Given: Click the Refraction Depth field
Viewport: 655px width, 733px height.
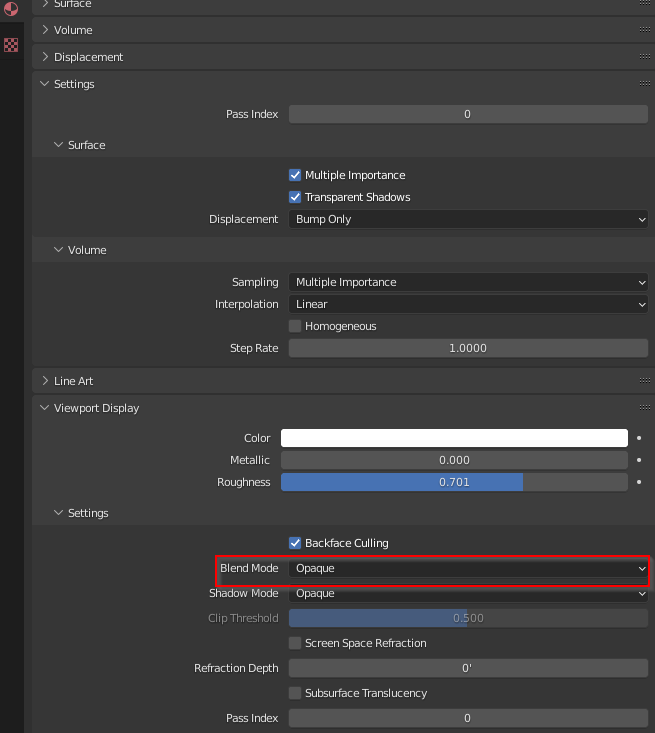Looking at the screenshot, I should coord(468,668).
